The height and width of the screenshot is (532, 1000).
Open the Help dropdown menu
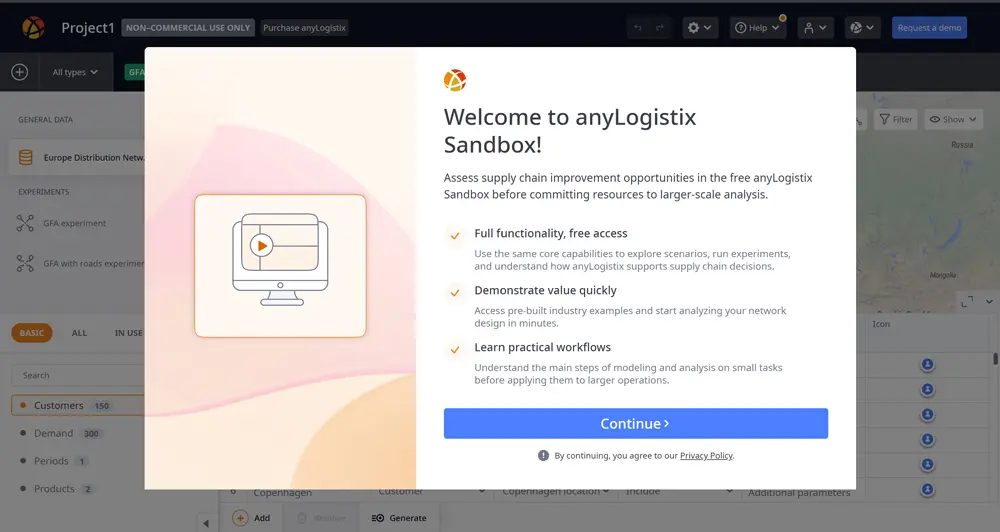pyautogui.click(x=758, y=27)
